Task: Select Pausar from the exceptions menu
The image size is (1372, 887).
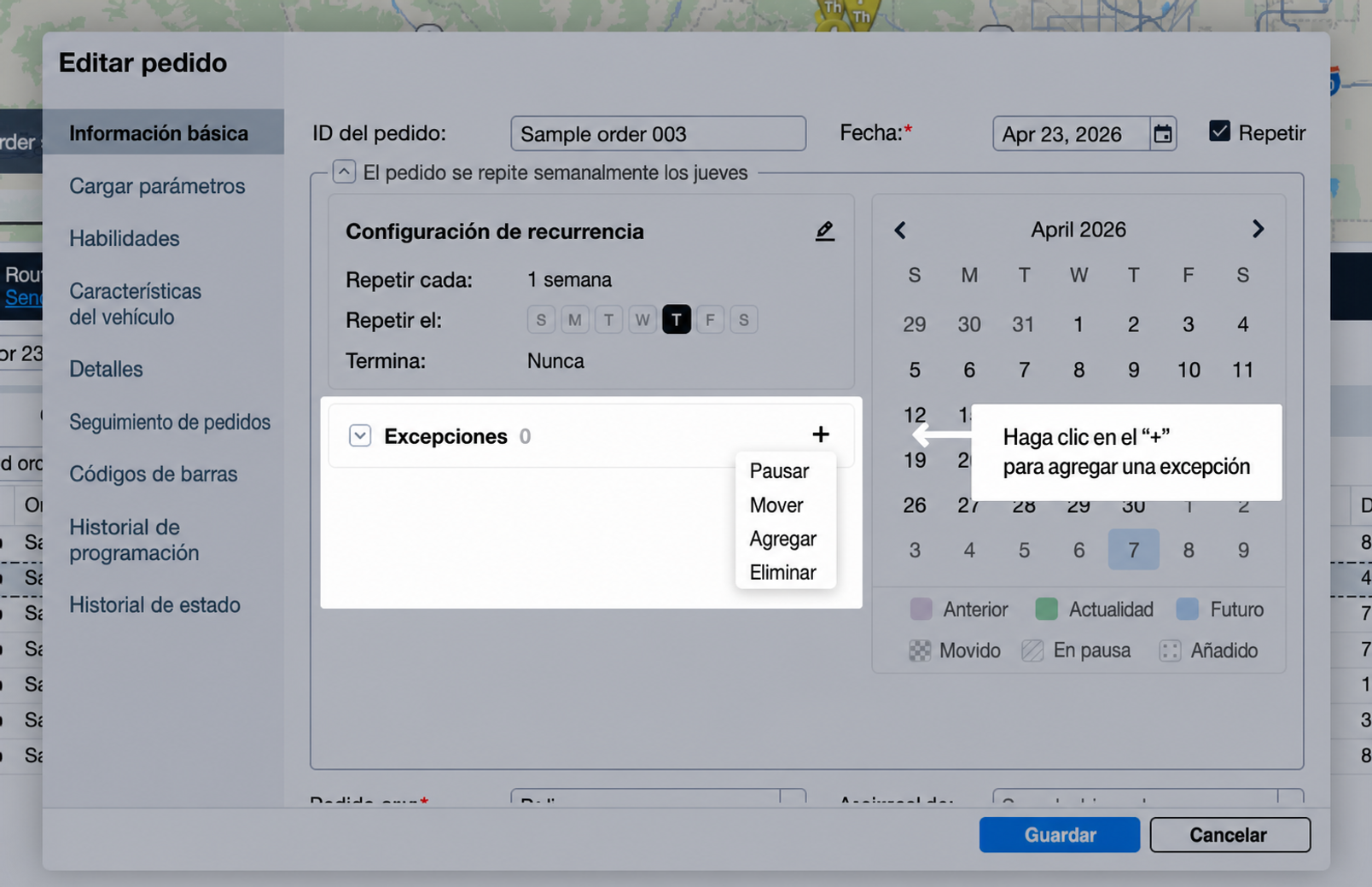Action: tap(779, 471)
